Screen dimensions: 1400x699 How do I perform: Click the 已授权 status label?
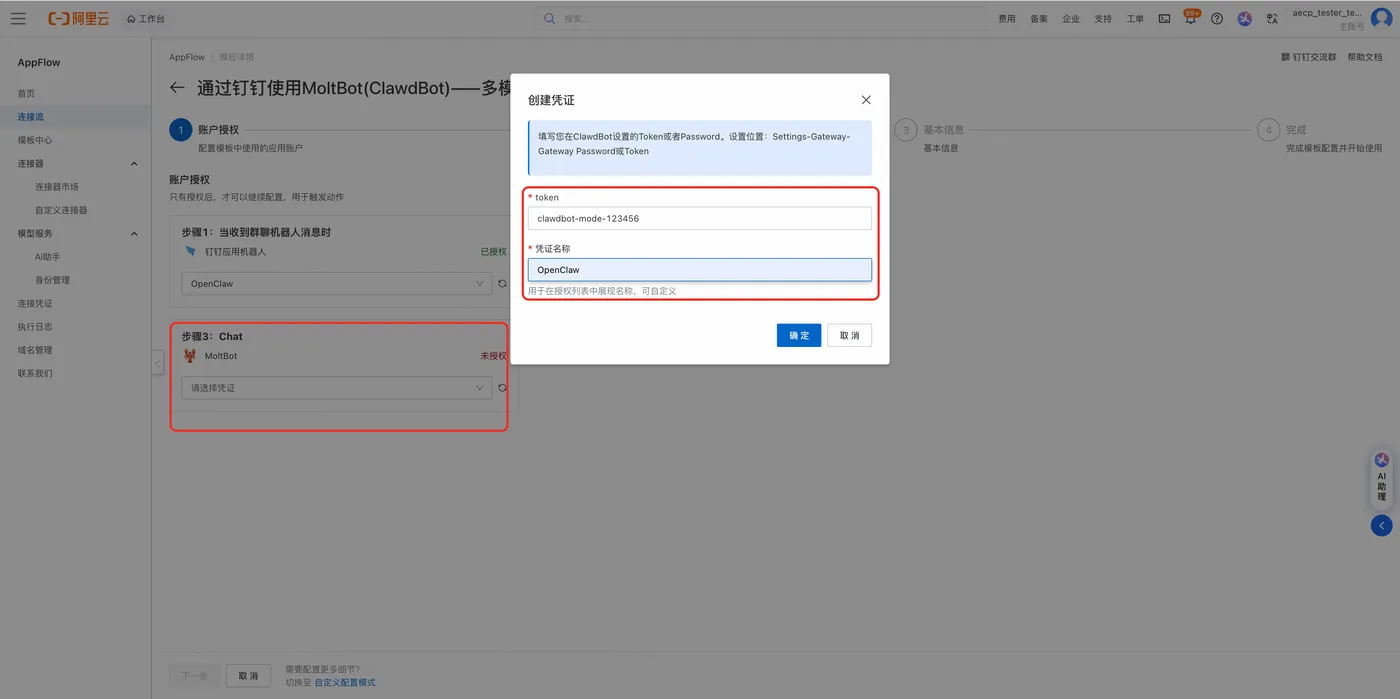pyautogui.click(x=494, y=252)
